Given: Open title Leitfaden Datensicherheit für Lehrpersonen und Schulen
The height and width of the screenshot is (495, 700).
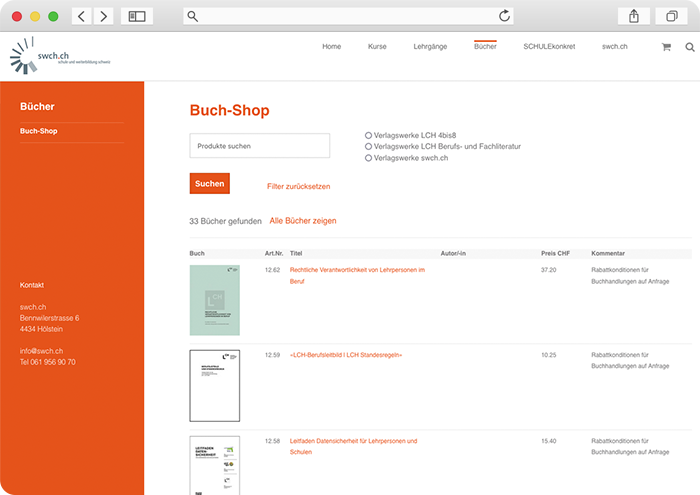Looking at the screenshot, I should pyautogui.click(x=354, y=446).
